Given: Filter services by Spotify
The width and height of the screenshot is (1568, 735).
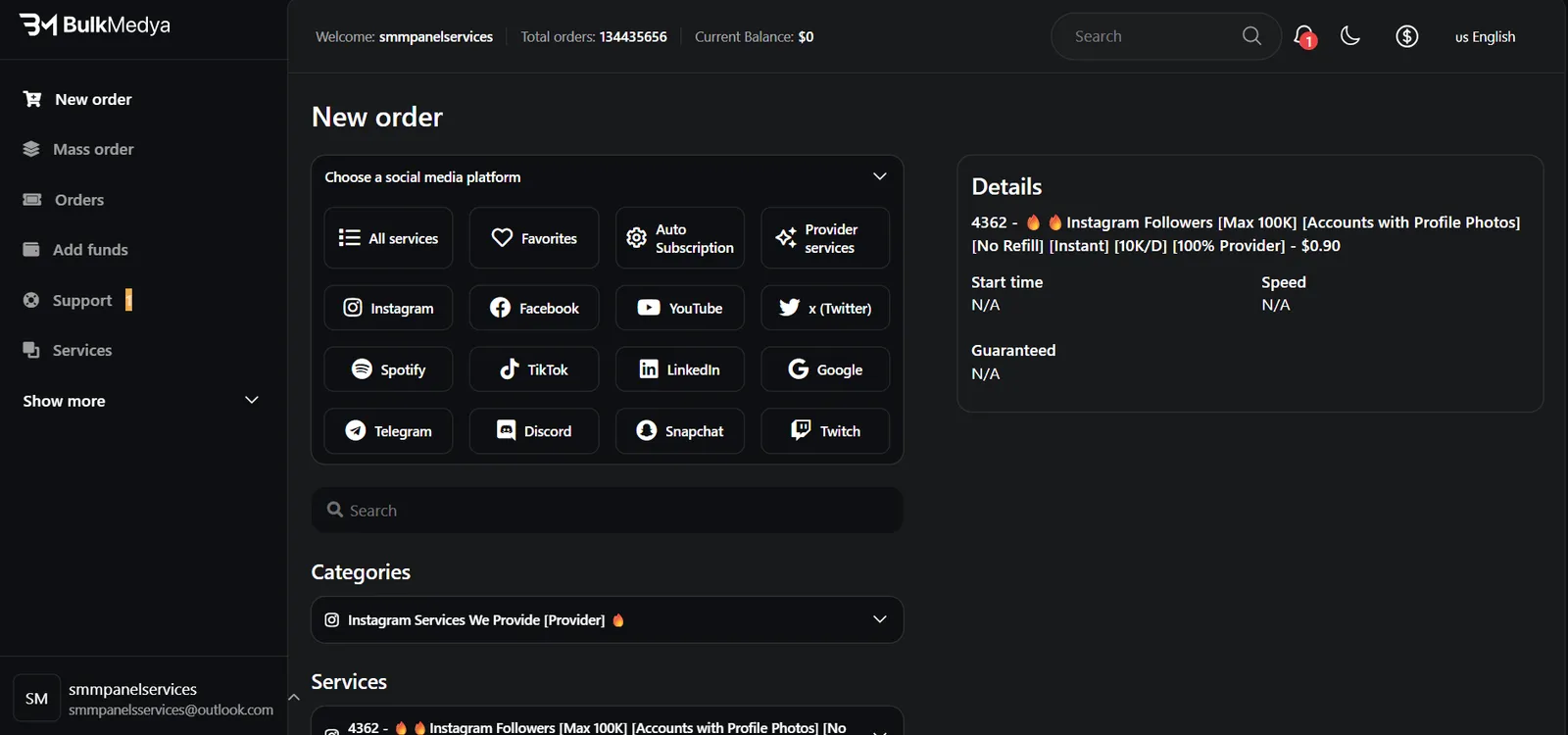Looking at the screenshot, I should tap(388, 369).
